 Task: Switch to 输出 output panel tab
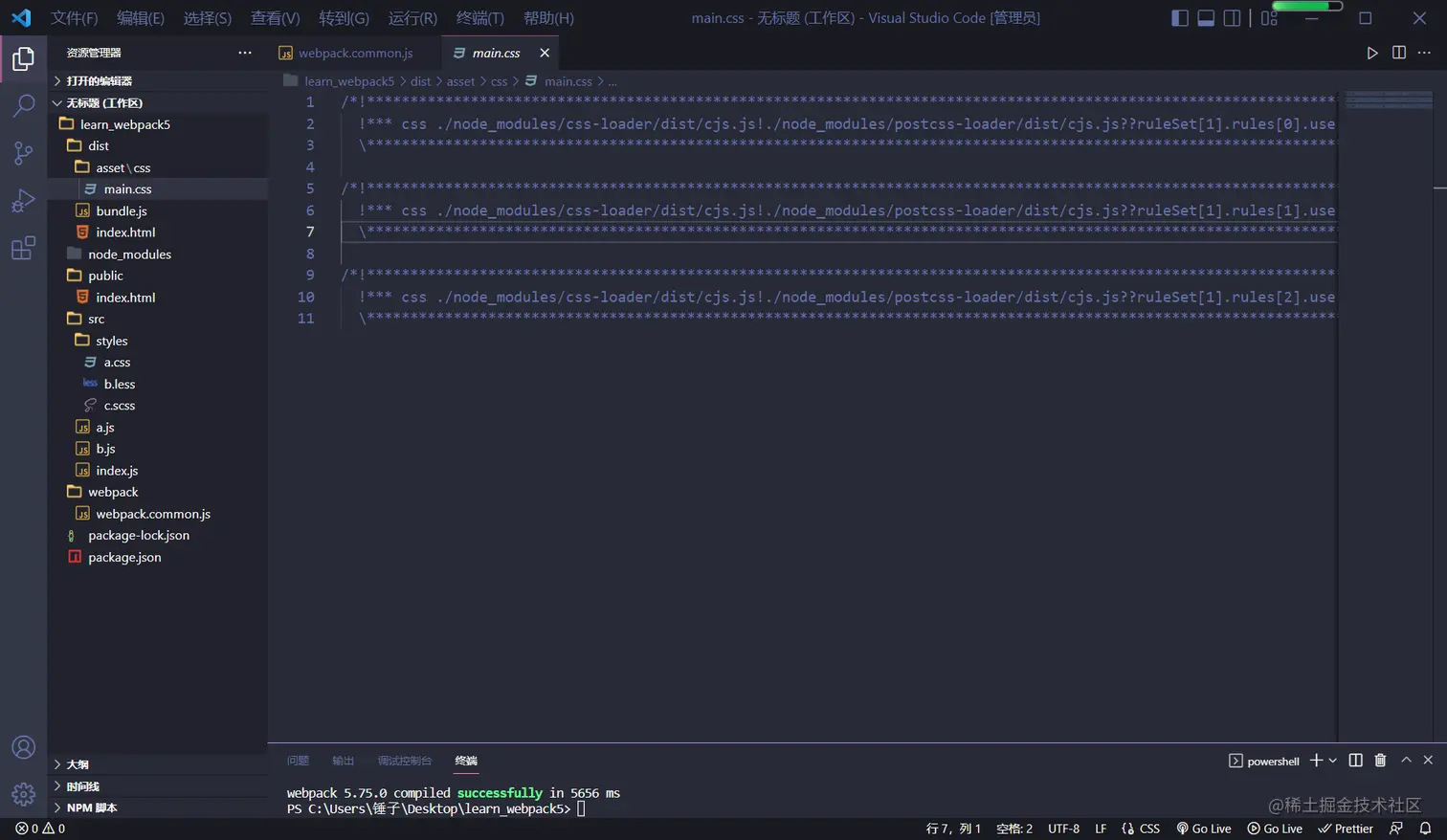(x=343, y=761)
